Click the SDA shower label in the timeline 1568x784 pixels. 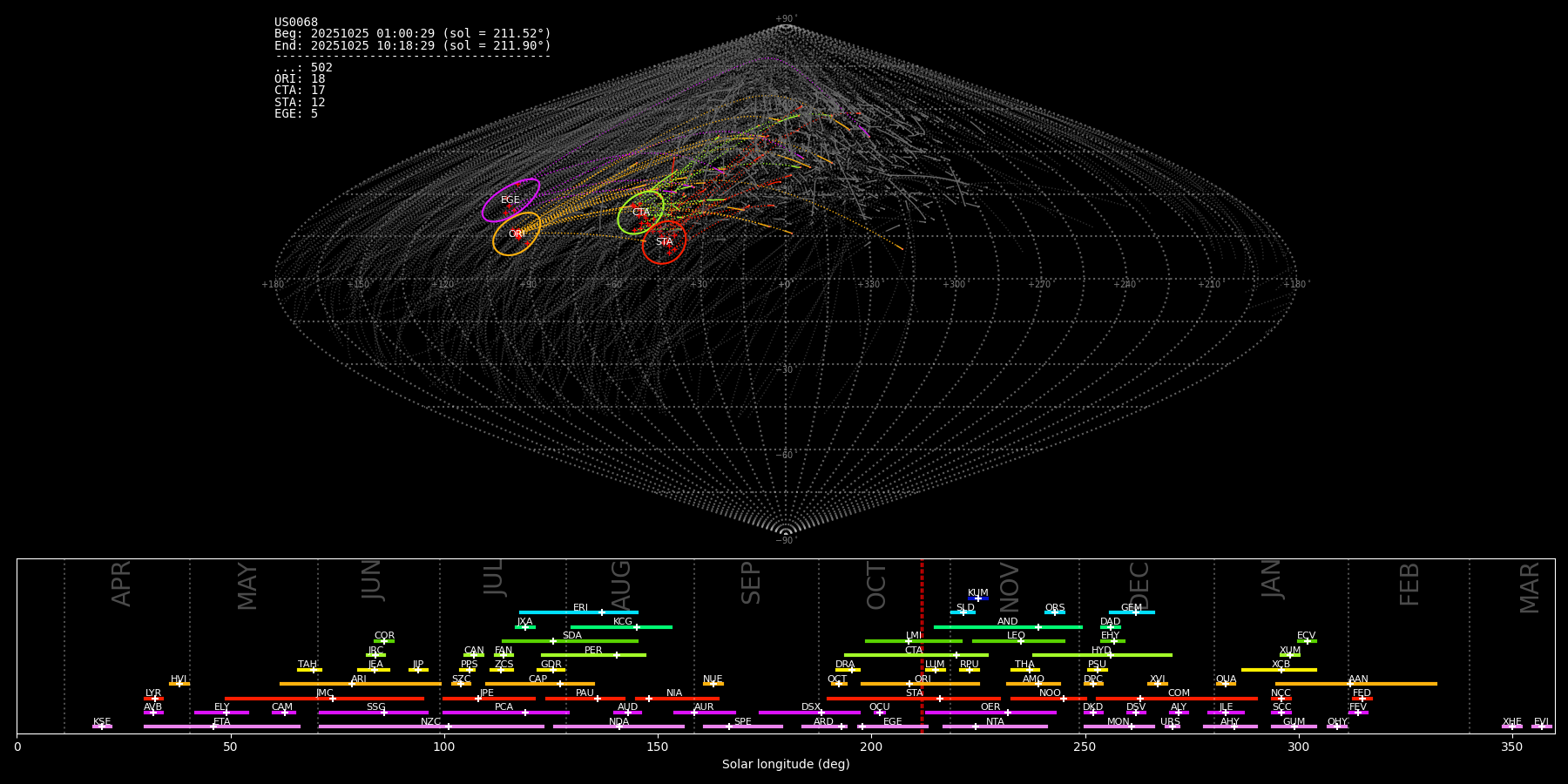[571, 636]
